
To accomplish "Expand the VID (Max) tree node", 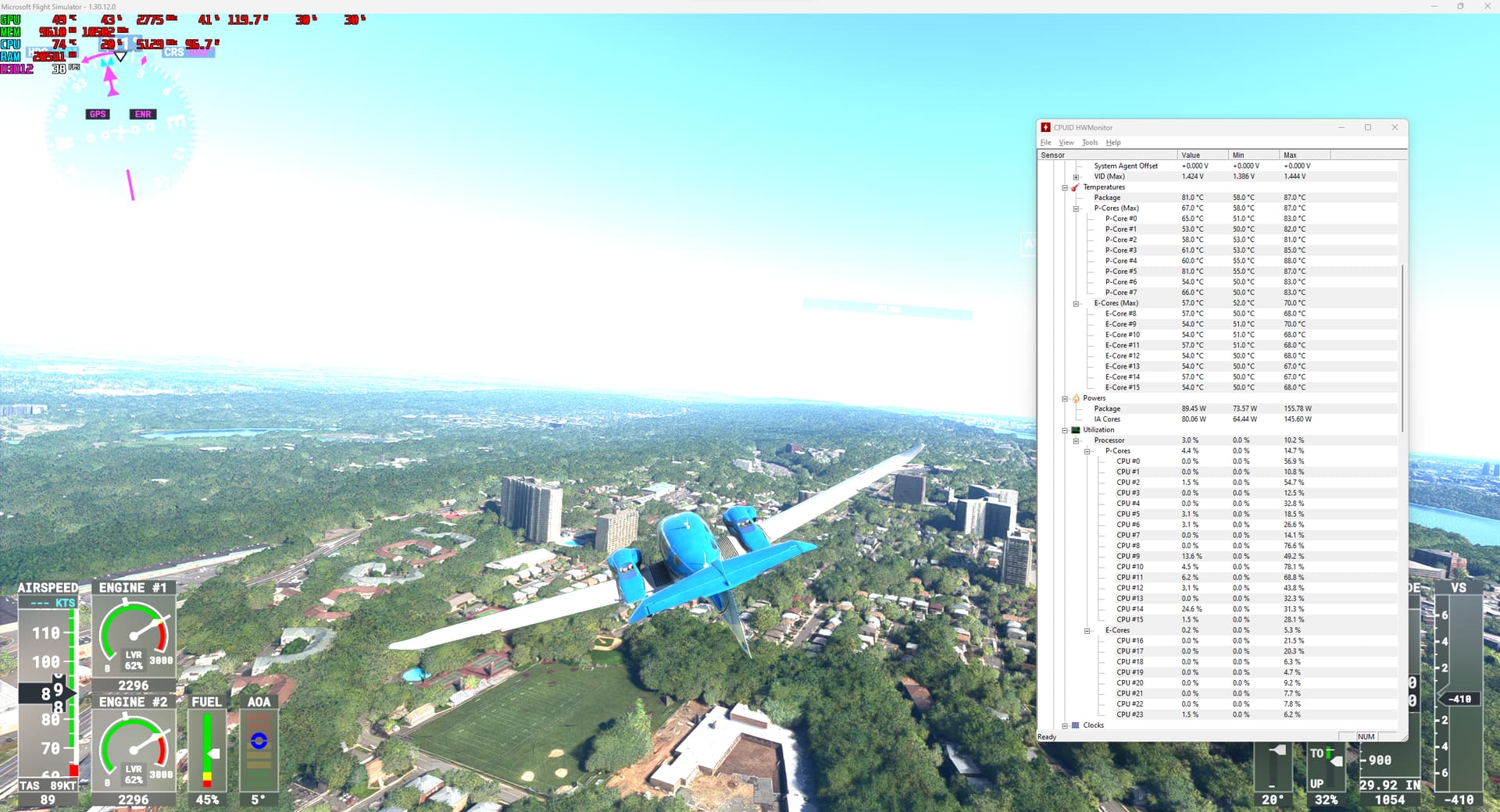I will click(x=1076, y=177).
